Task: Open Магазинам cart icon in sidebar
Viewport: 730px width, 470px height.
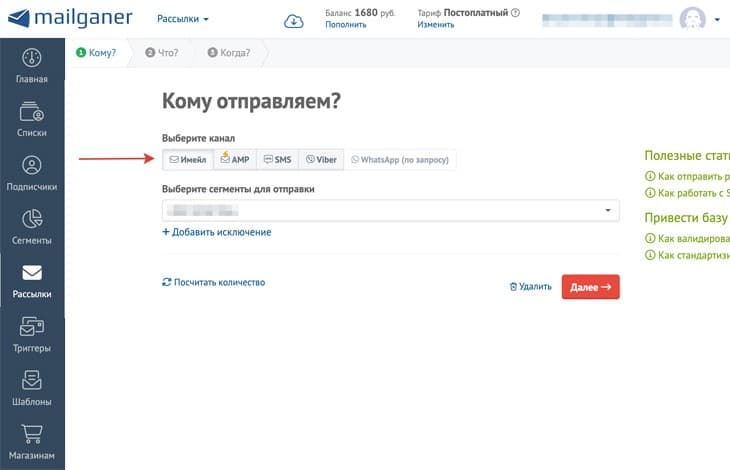Action: click(32, 442)
